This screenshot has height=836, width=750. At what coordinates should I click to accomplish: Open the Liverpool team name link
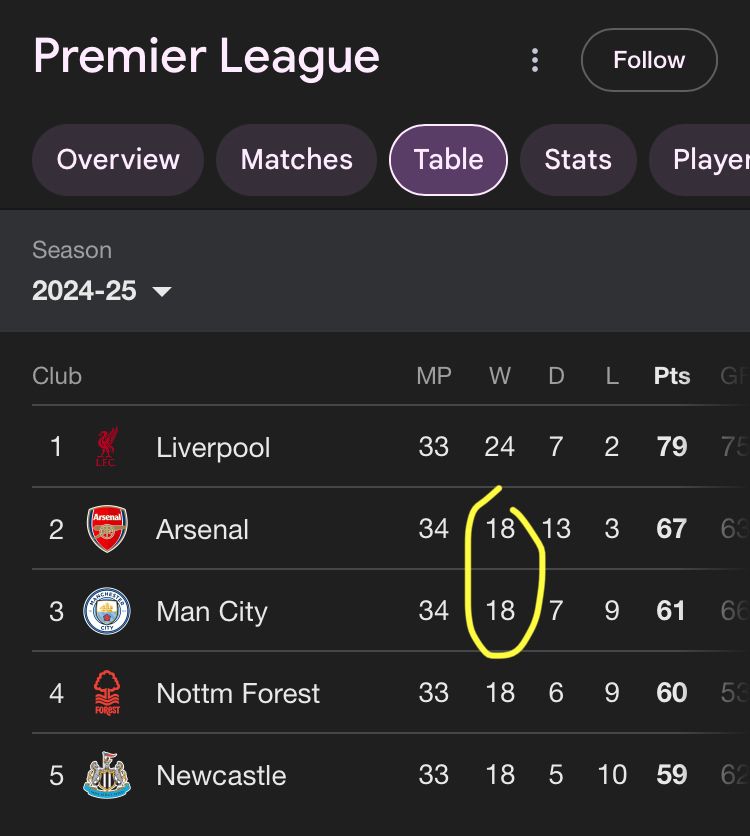click(x=213, y=447)
